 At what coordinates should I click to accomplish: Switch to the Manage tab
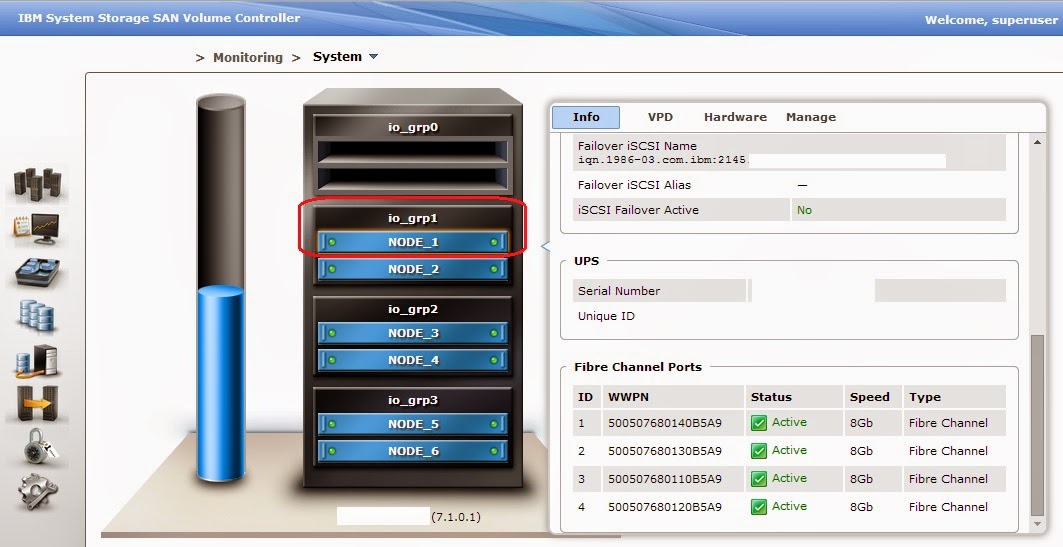[811, 117]
